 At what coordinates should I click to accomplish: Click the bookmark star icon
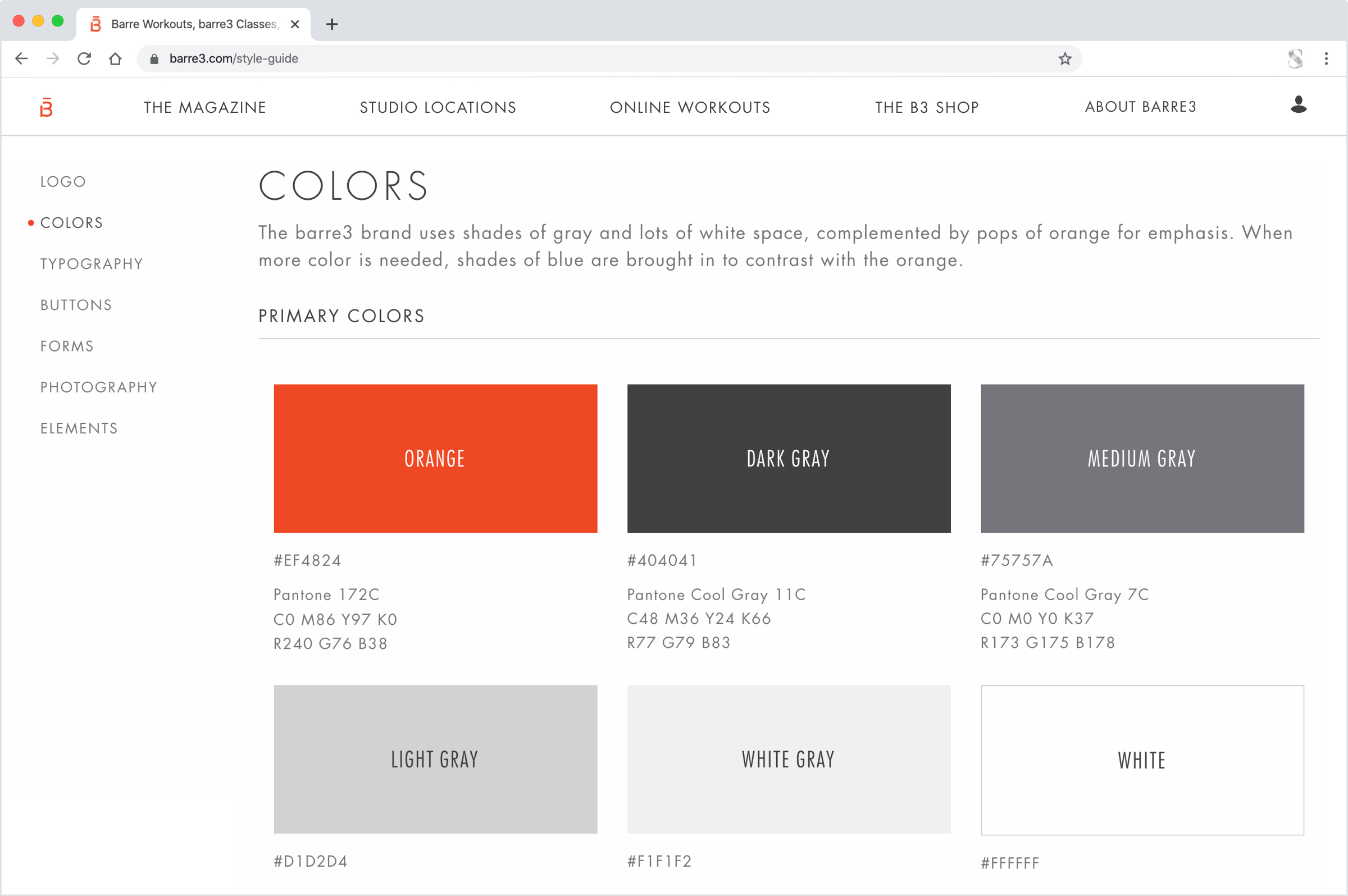point(1065,57)
